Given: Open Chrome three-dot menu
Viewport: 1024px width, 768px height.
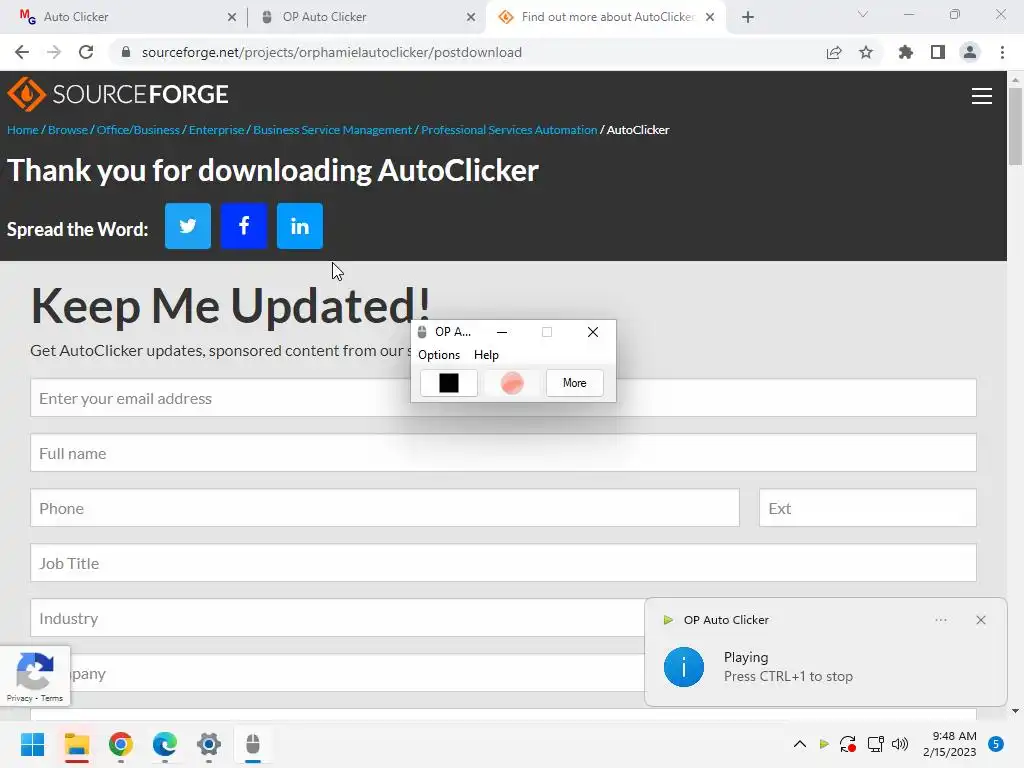Looking at the screenshot, I should pyautogui.click(x=1002, y=52).
